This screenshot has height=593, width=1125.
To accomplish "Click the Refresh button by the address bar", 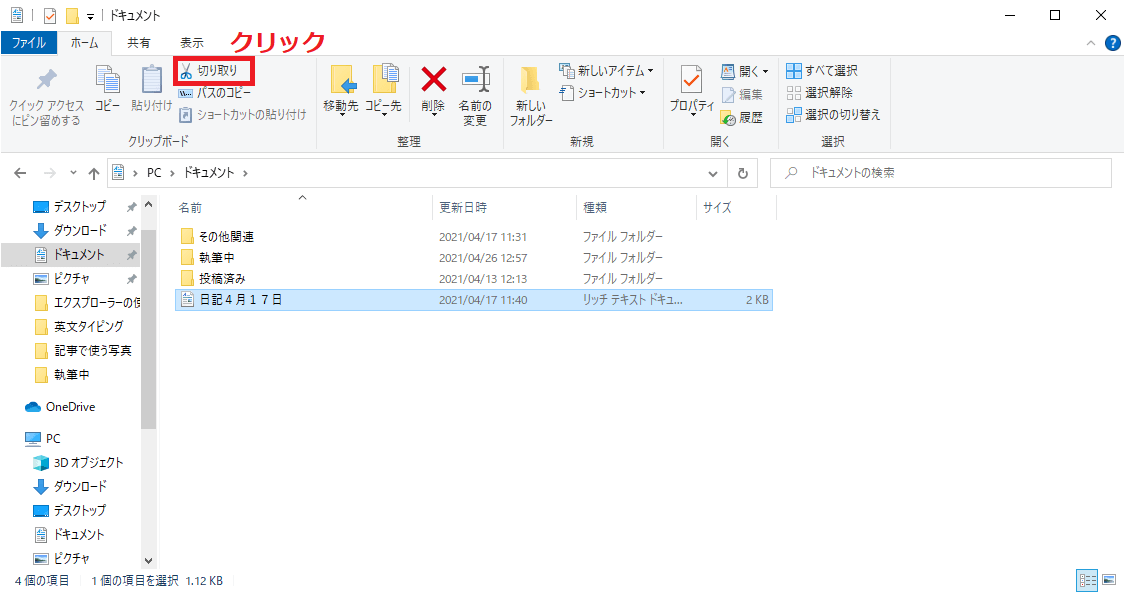I will click(x=743, y=173).
